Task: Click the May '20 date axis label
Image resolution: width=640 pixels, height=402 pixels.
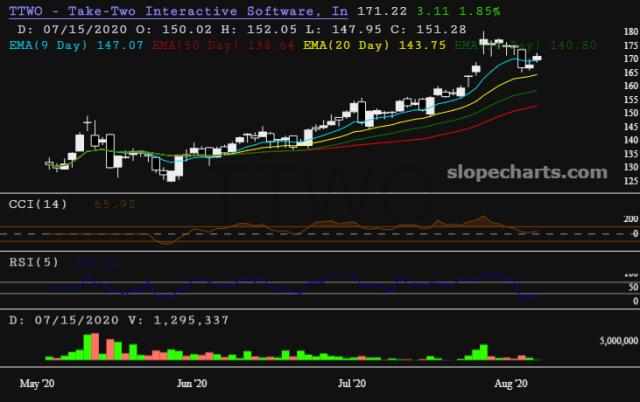Action: click(x=36, y=383)
